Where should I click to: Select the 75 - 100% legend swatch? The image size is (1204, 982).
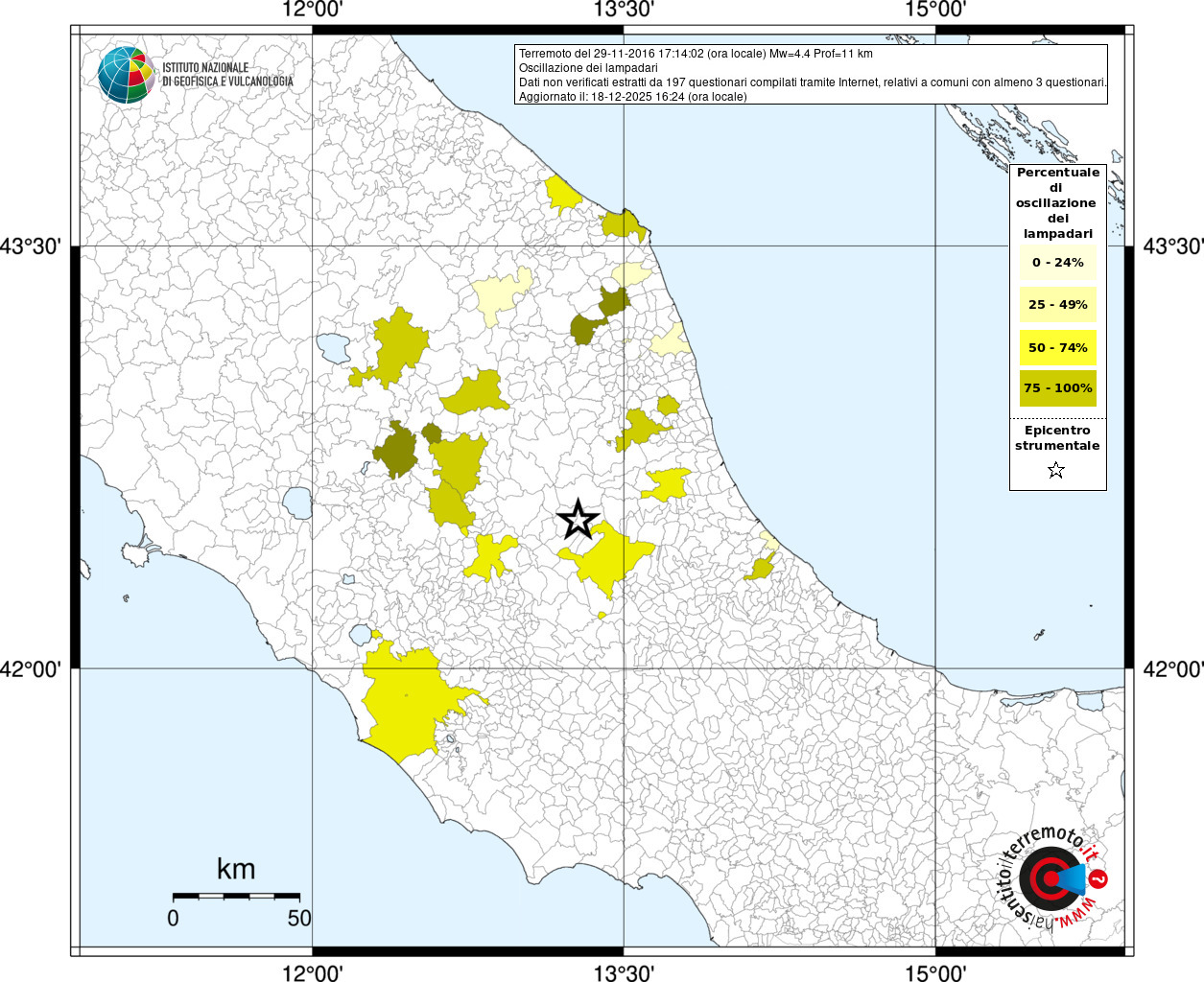click(1057, 388)
